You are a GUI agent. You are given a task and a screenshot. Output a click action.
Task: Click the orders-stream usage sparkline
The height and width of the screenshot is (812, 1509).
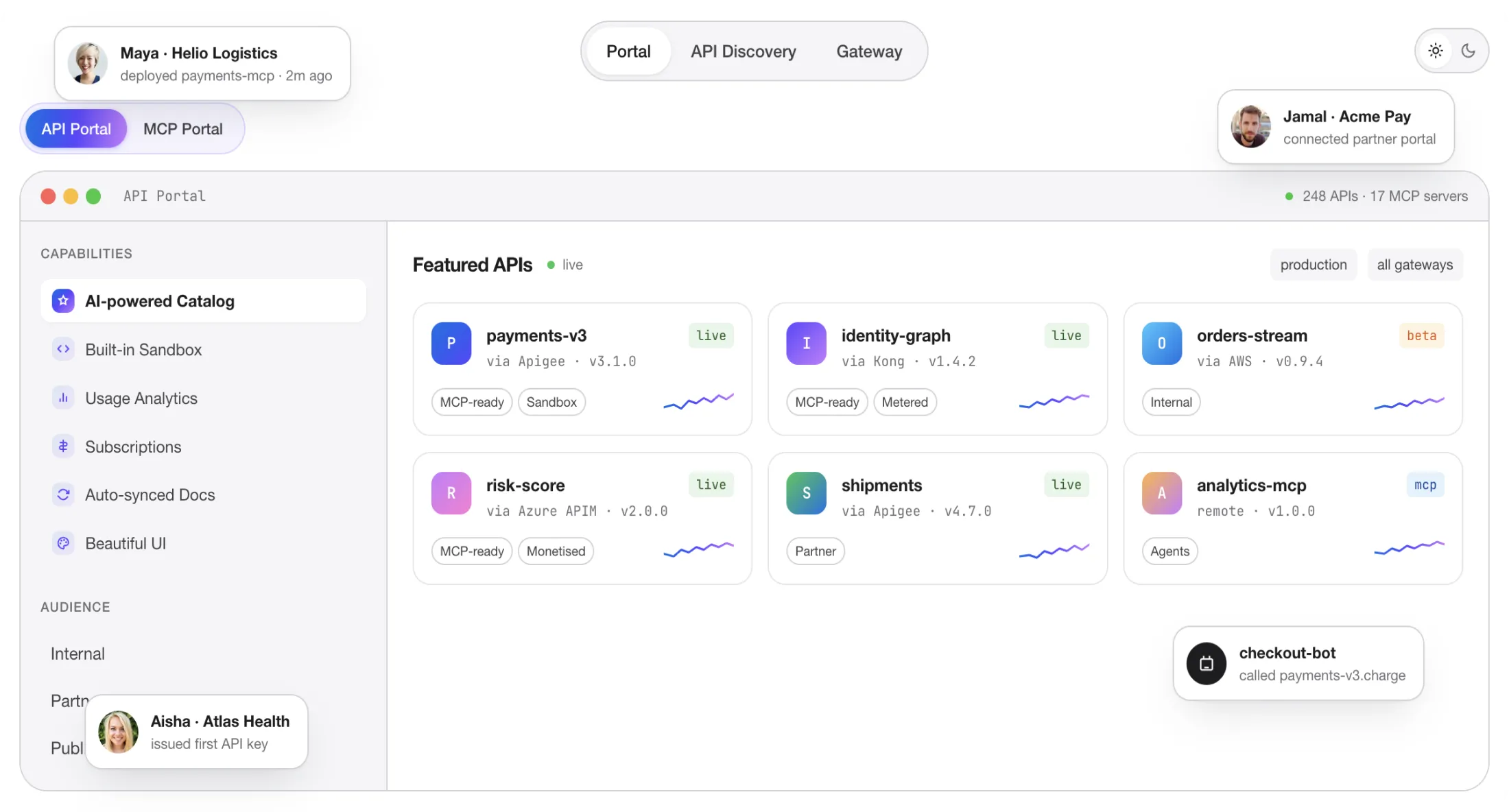1410,403
